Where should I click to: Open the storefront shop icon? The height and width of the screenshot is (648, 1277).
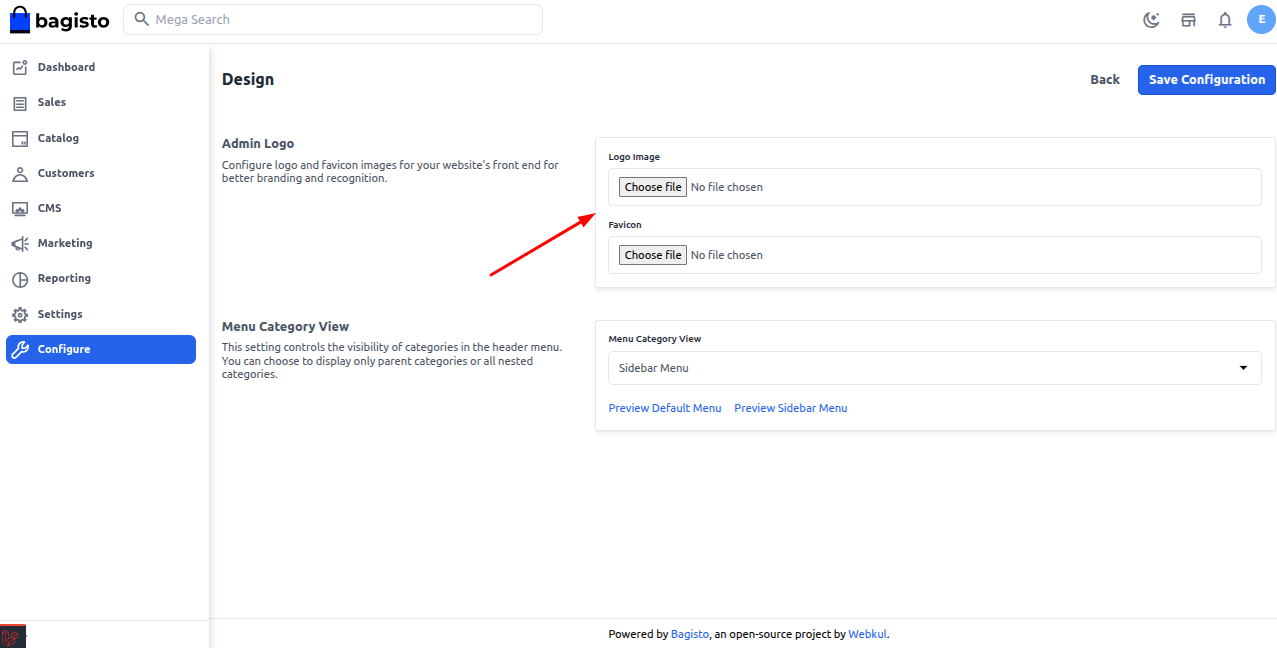tap(1188, 20)
